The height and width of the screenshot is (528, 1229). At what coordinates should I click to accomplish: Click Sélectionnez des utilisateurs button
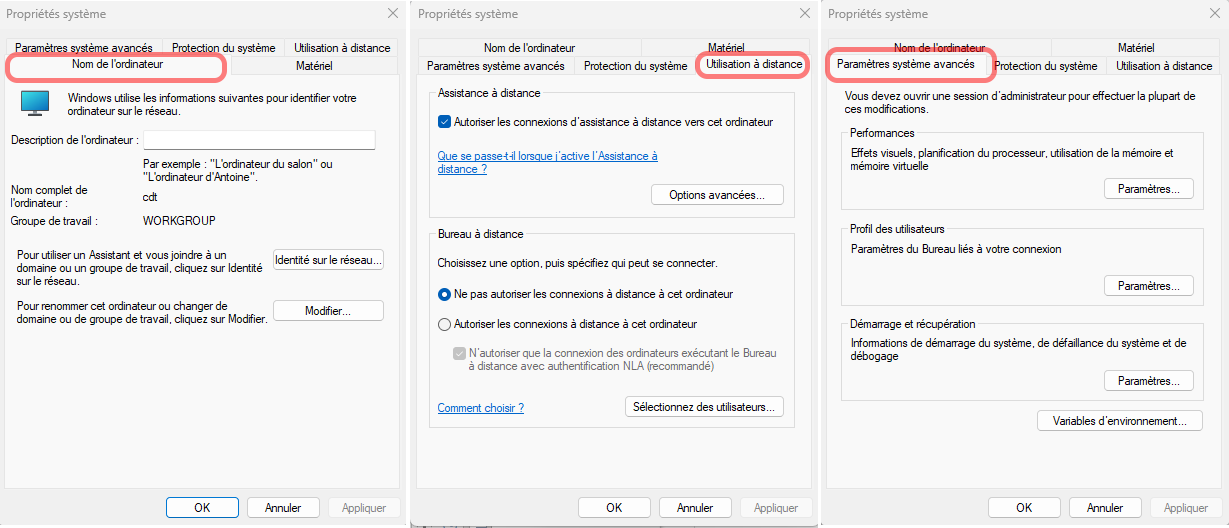[x=704, y=407]
